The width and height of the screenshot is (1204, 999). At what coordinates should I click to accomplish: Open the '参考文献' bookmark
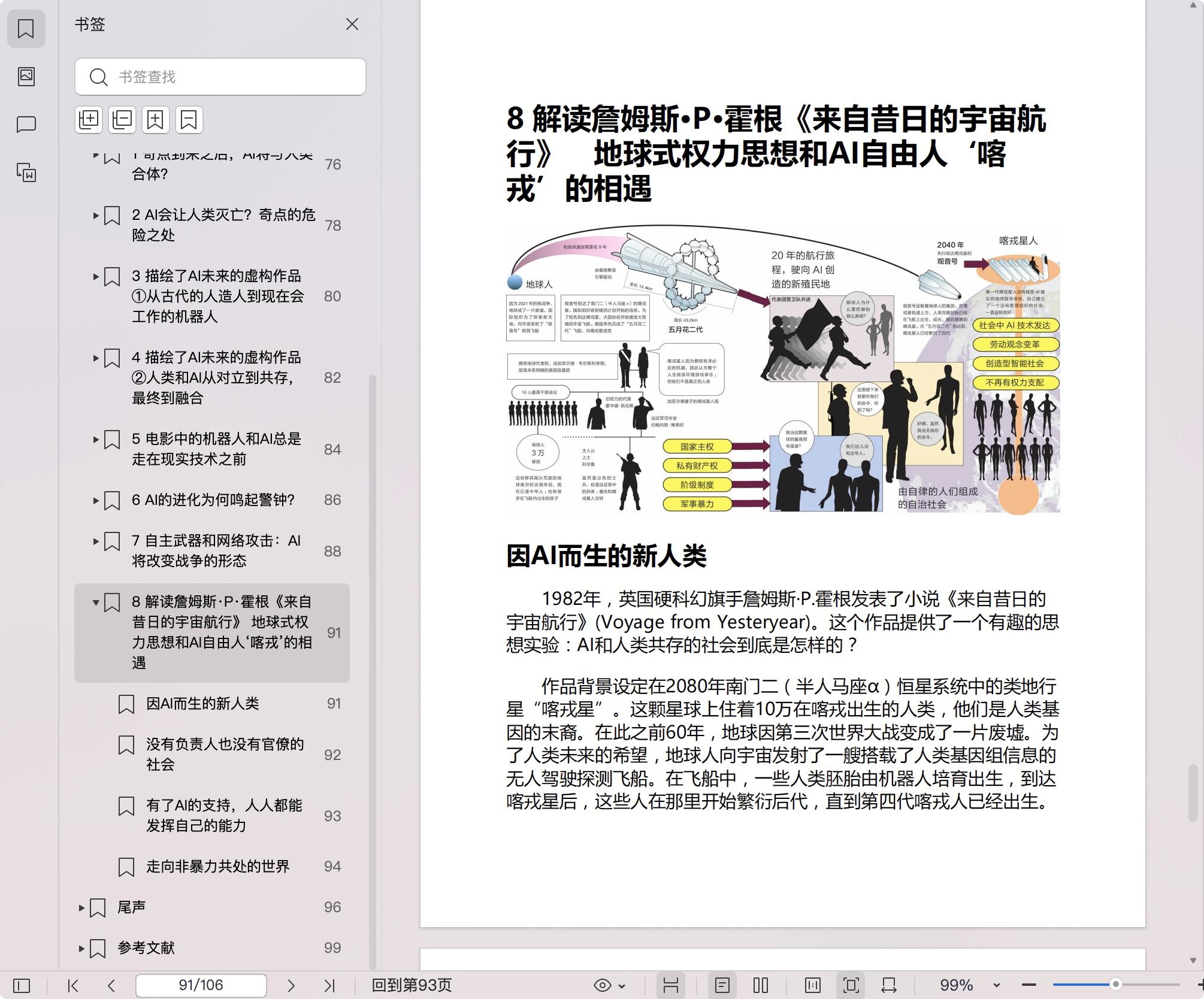click(146, 948)
